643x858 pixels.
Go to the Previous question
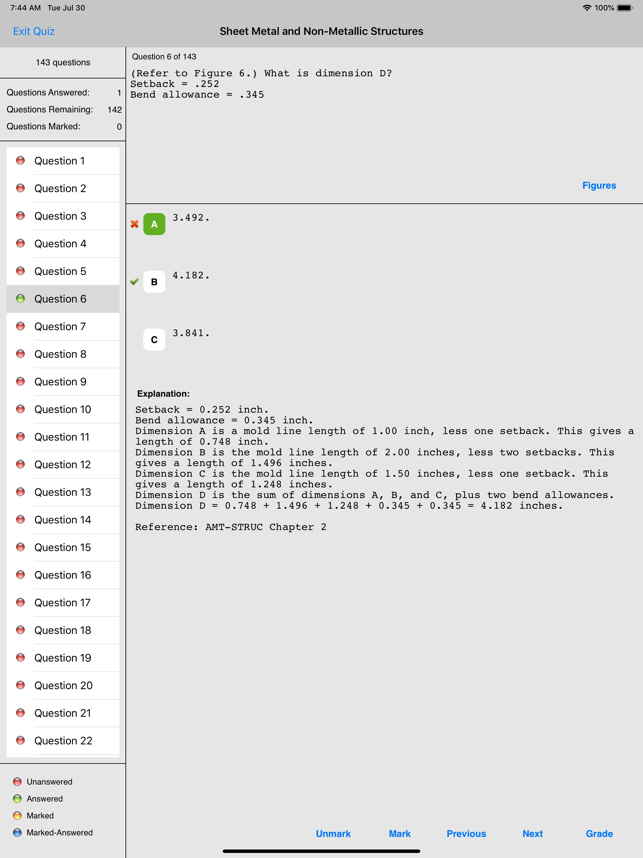[x=466, y=833]
